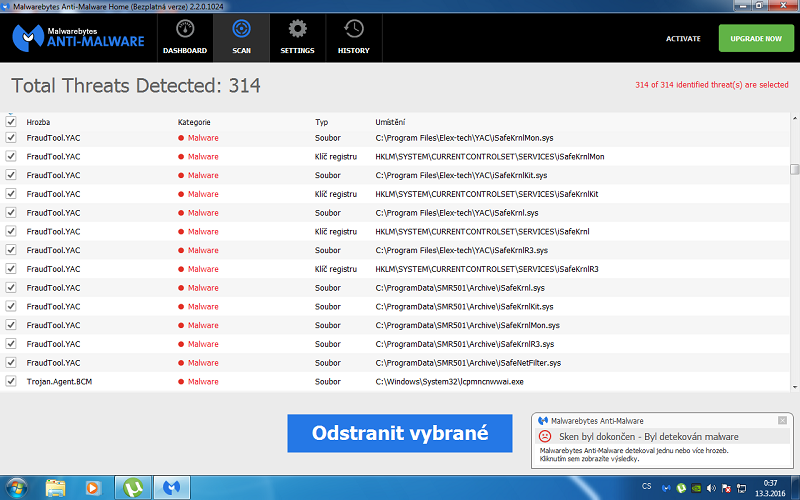Open uTorrent from the taskbar
The width and height of the screenshot is (800, 500).
click(x=132, y=488)
